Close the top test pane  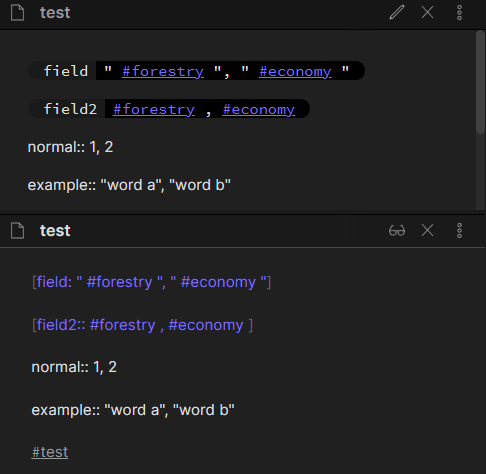pos(427,13)
